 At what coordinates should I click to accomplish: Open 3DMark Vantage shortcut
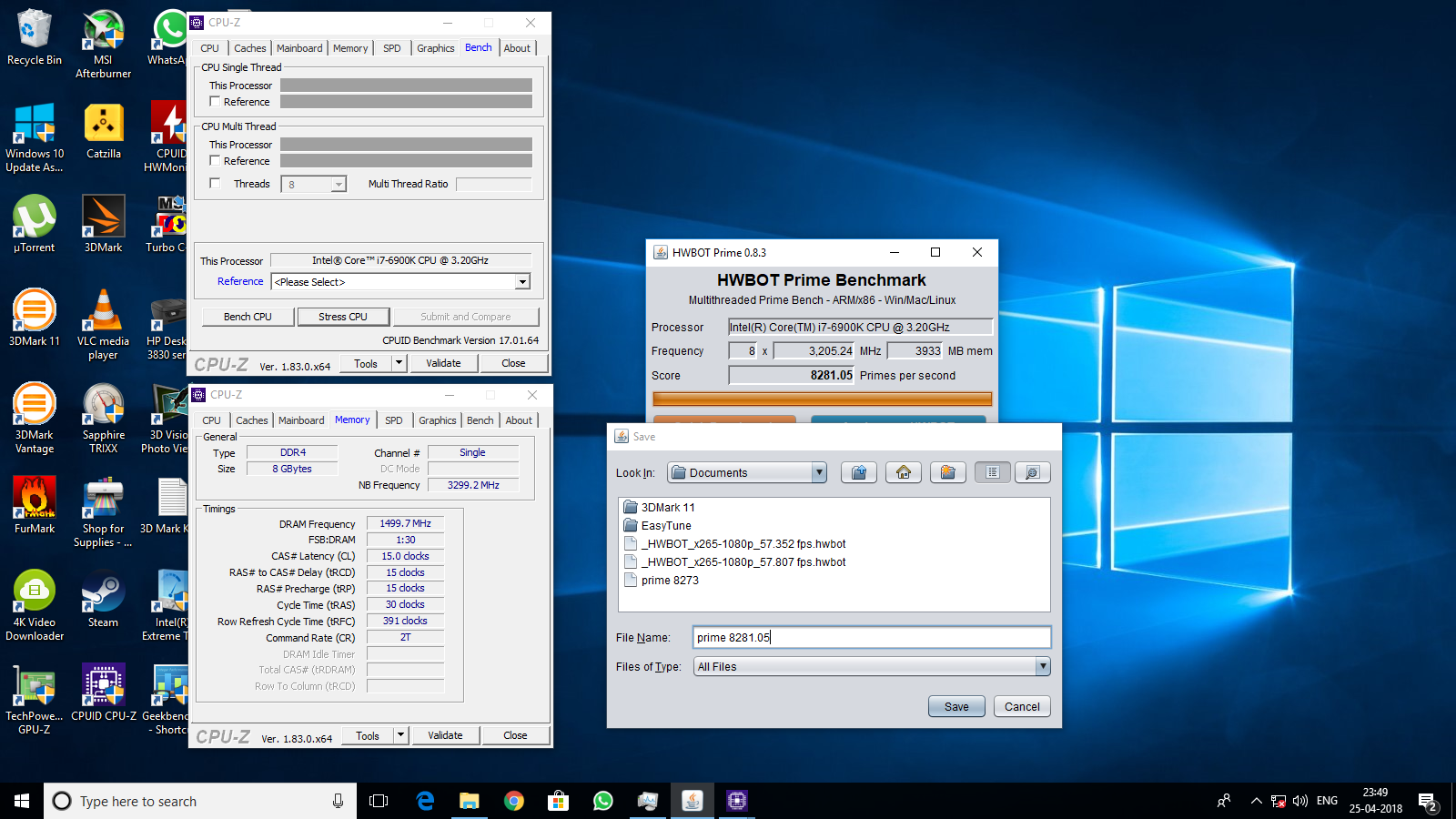pyautogui.click(x=35, y=419)
